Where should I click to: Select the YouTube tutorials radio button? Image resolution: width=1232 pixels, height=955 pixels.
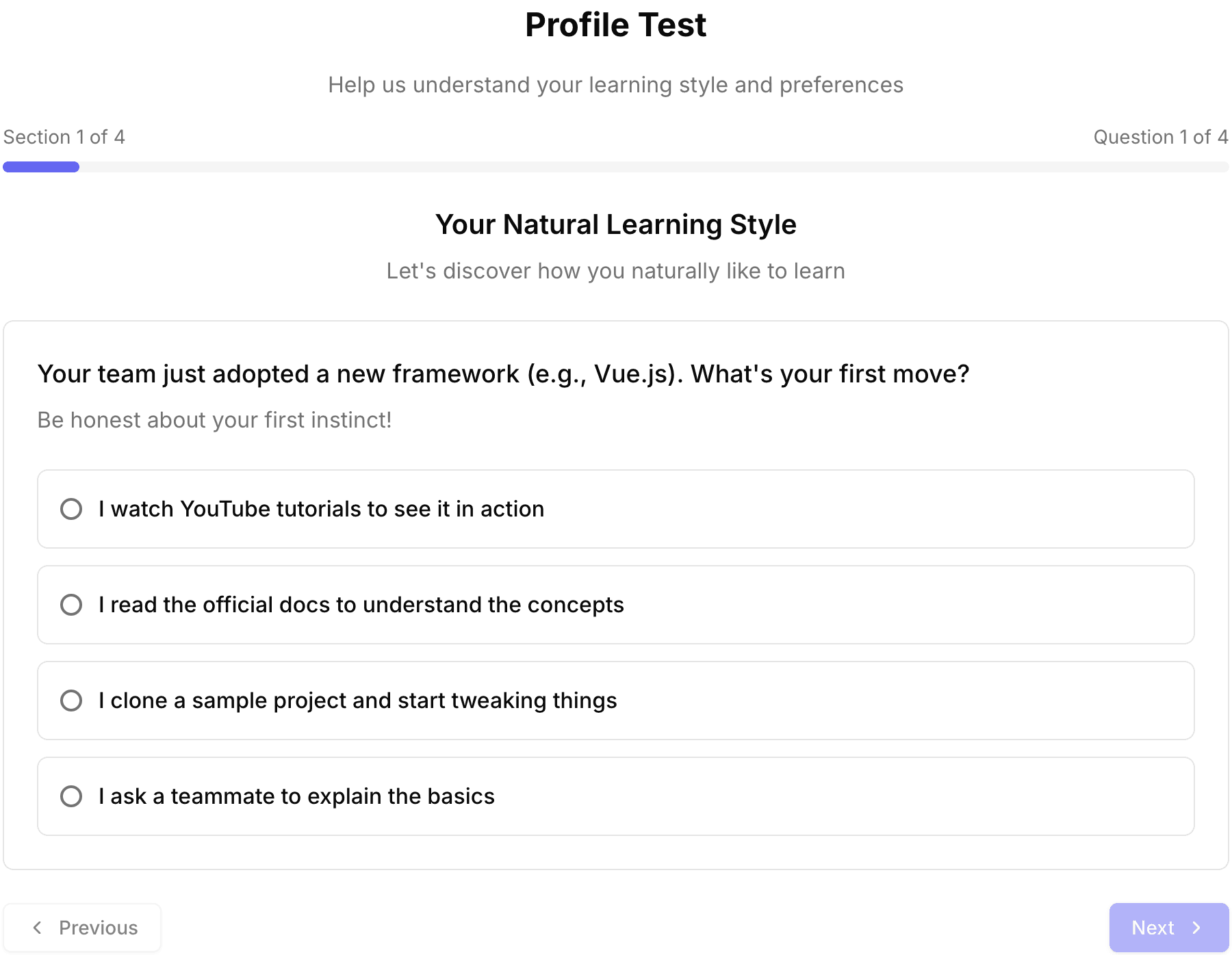coord(71,509)
